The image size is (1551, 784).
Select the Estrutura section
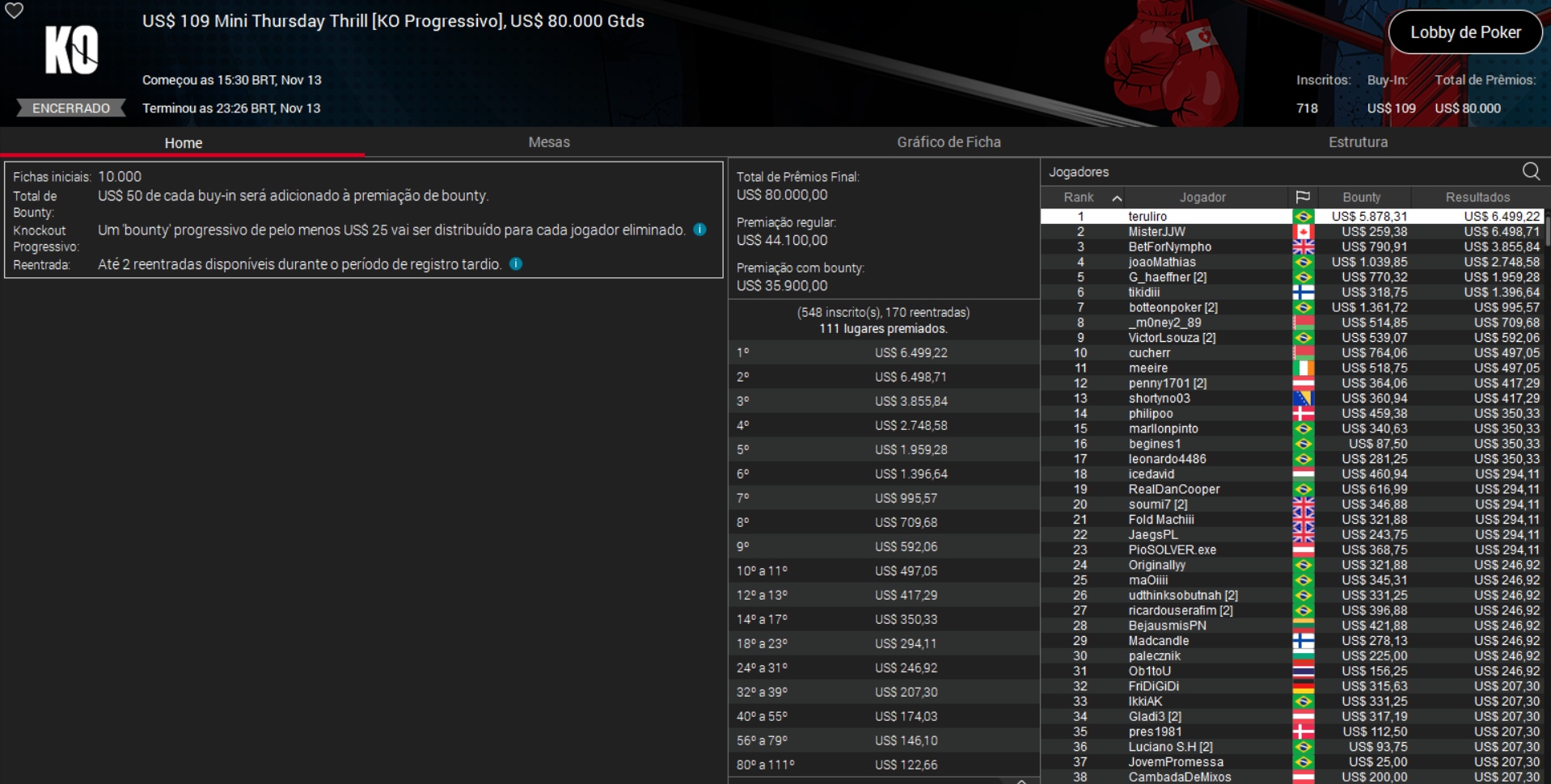[1358, 141]
